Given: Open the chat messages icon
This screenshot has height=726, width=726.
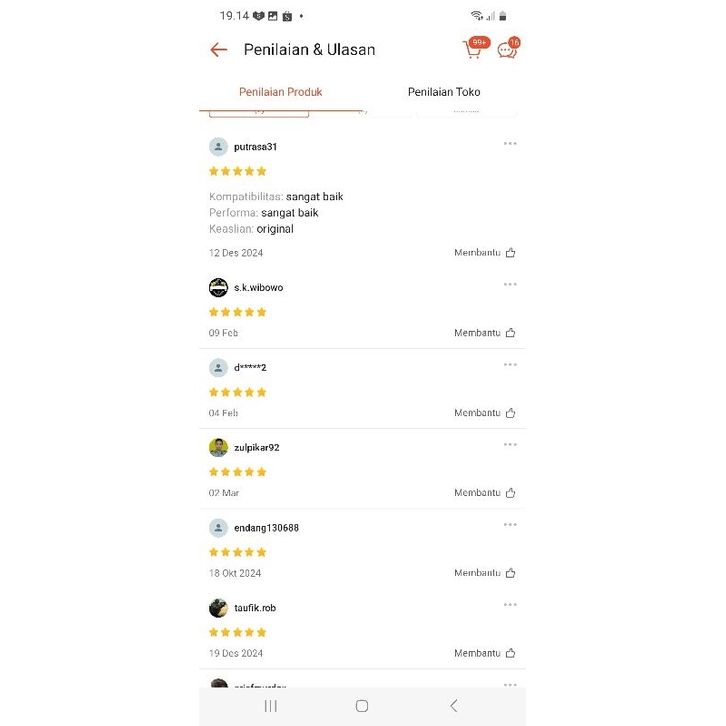Looking at the screenshot, I should pos(507,49).
